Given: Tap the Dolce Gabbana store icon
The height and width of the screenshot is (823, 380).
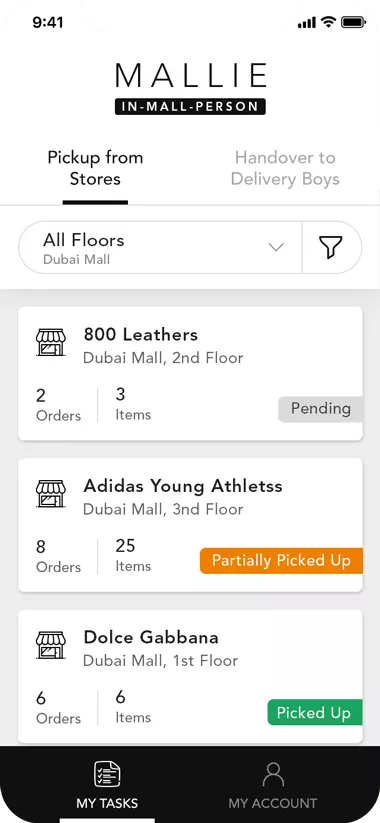Looking at the screenshot, I should [51, 645].
